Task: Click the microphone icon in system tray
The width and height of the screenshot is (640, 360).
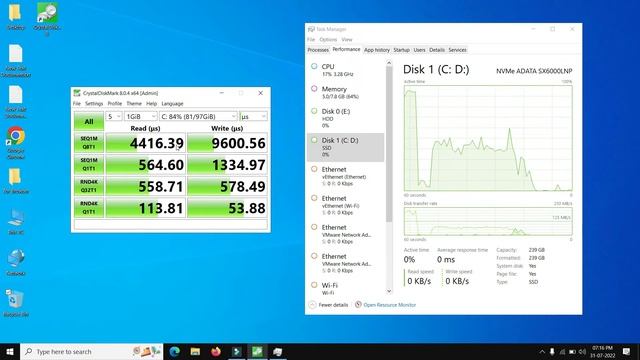Action: pyautogui.click(x=552, y=351)
